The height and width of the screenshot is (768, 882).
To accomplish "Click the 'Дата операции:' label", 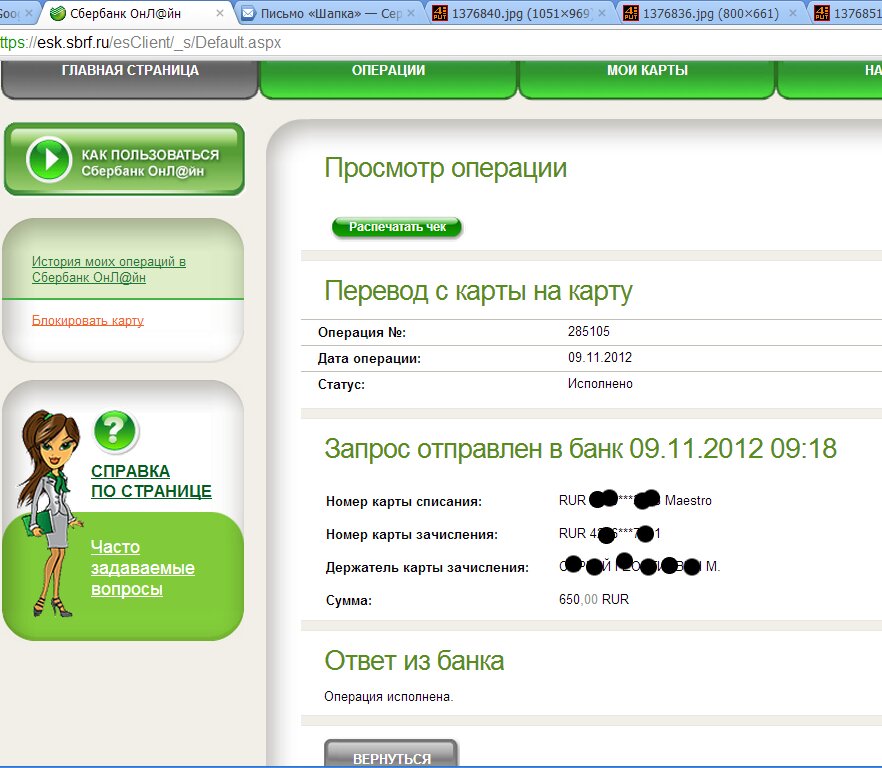I will (x=369, y=358).
